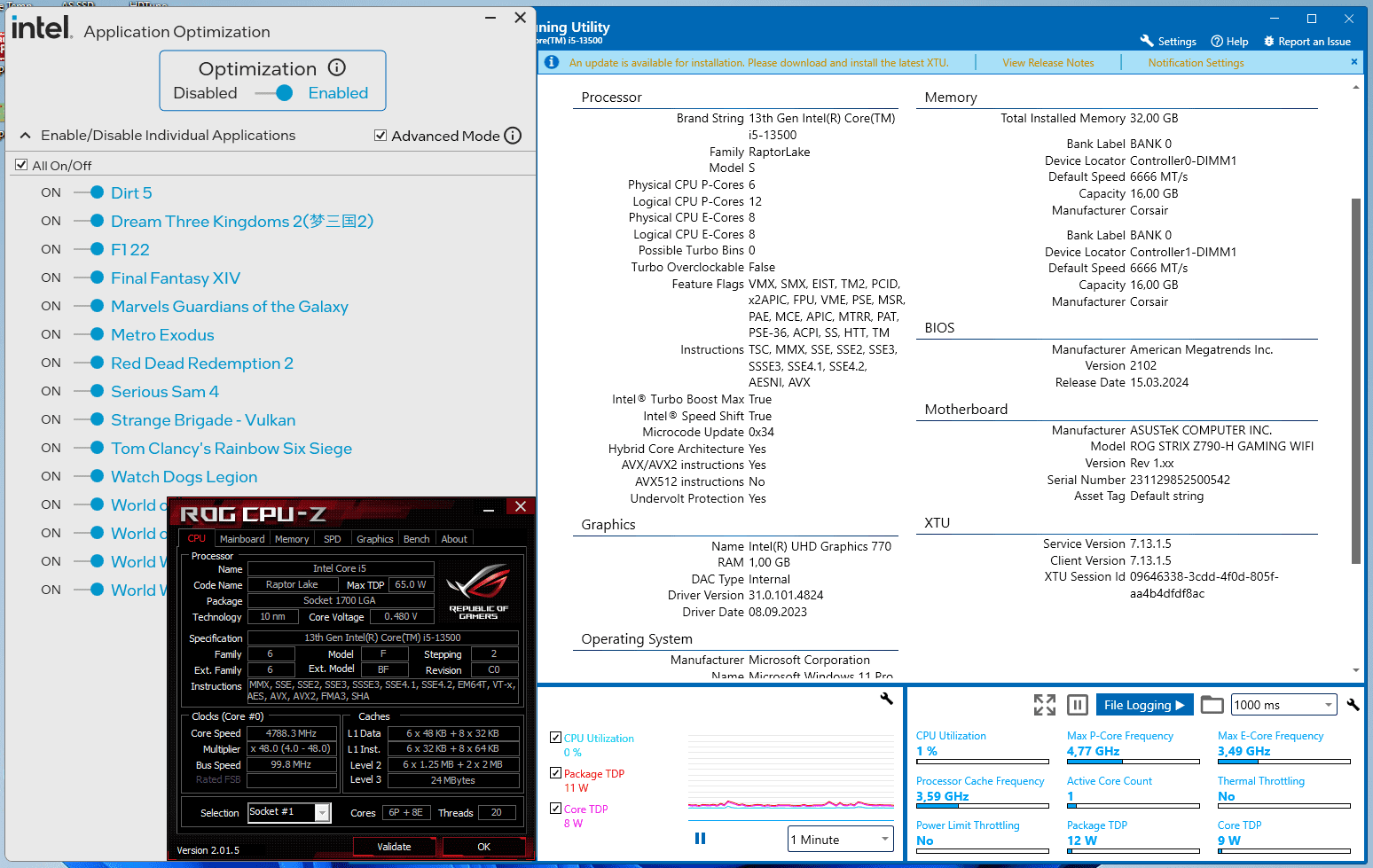Image resolution: width=1373 pixels, height=868 pixels.
Task: Switch to the Mainboard tab
Action: tap(242, 539)
